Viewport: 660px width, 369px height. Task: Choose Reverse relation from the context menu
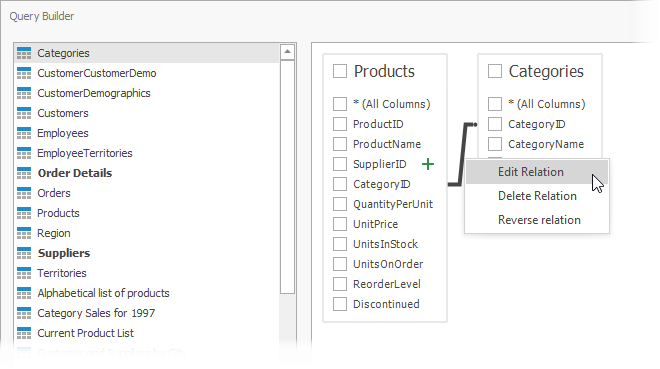tap(537, 220)
